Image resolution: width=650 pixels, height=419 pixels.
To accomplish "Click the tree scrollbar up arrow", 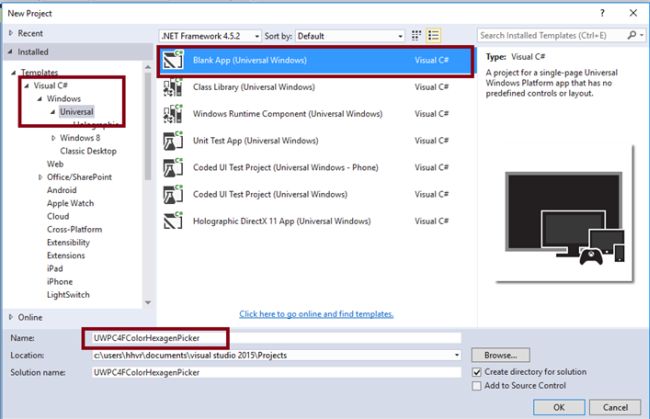I will click(x=148, y=67).
